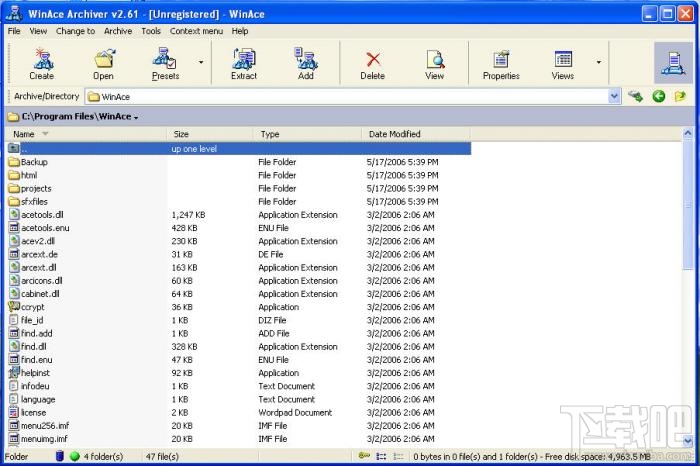The height and width of the screenshot is (466, 700).
Task: Open the Change to menu
Action: click(75, 31)
